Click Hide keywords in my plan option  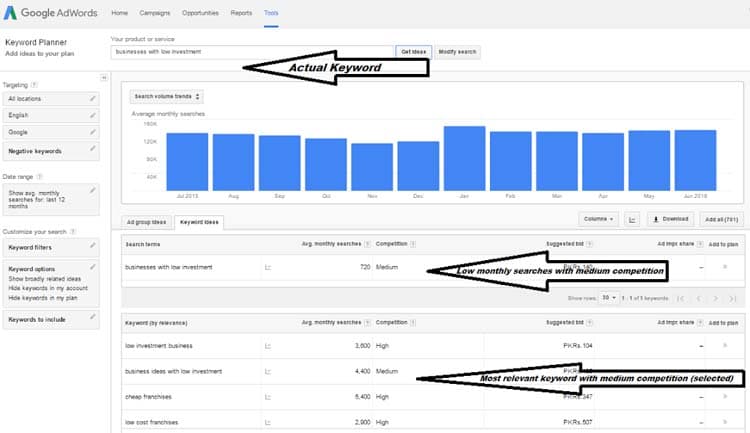[43, 298]
